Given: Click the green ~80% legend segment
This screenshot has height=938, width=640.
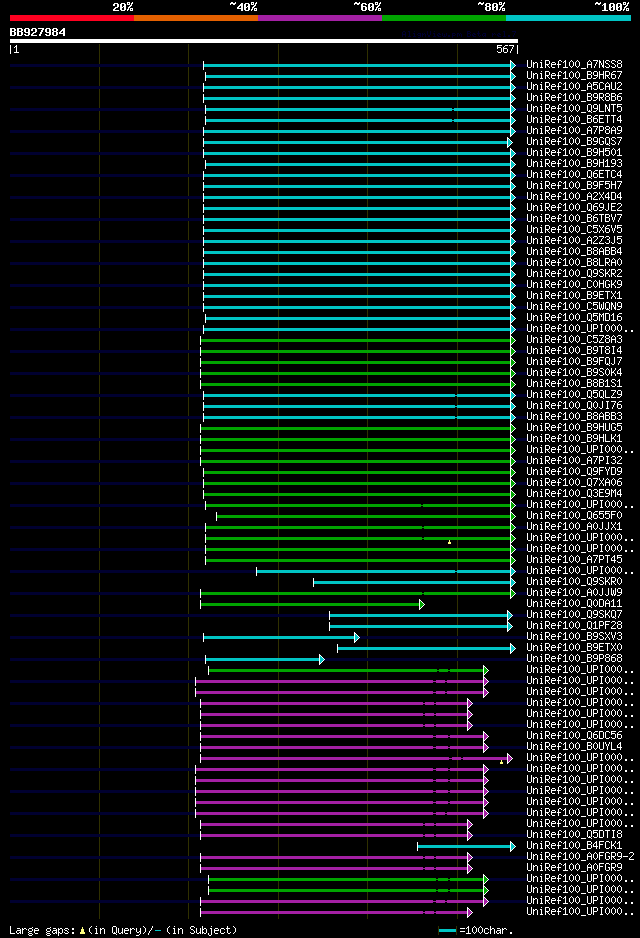Looking at the screenshot, I should pos(444,18).
